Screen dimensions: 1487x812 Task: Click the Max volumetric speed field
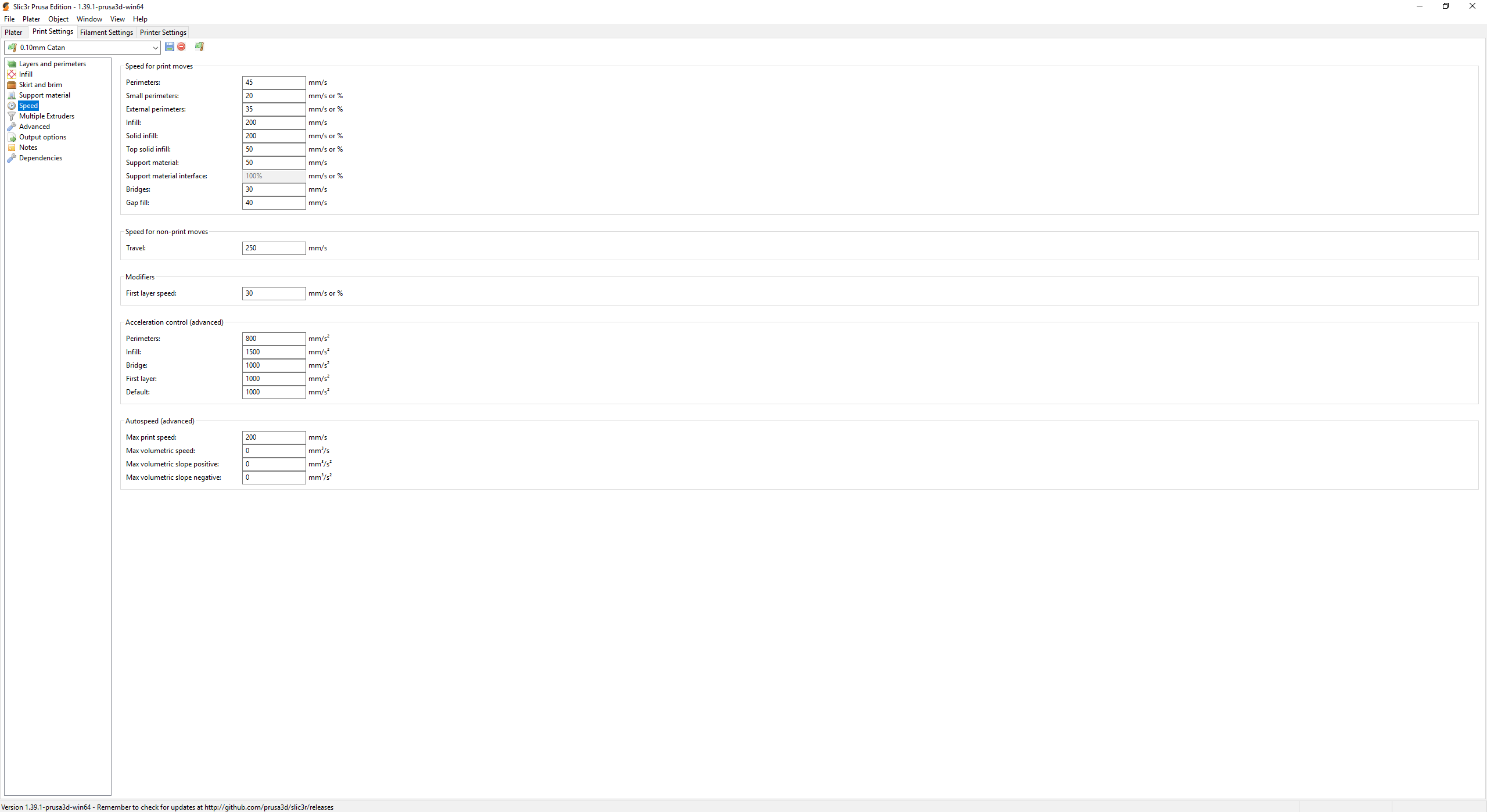click(274, 451)
